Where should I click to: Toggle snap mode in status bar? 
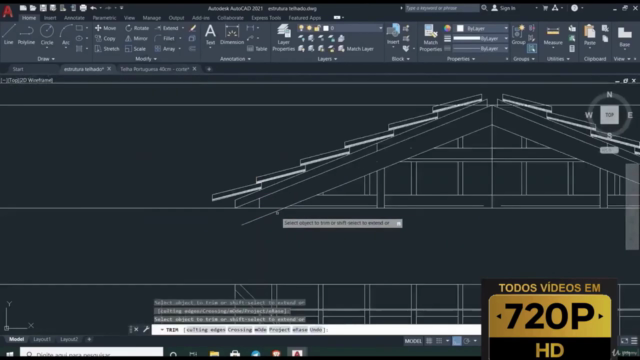[x=439, y=341]
